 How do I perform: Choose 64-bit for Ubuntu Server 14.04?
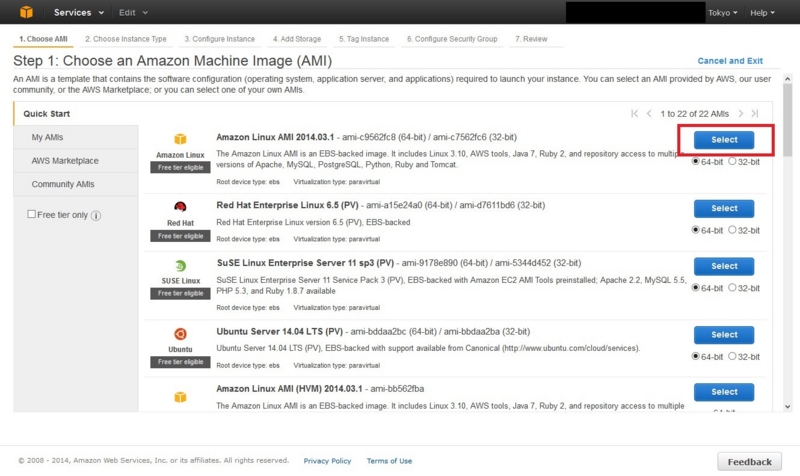coord(695,356)
